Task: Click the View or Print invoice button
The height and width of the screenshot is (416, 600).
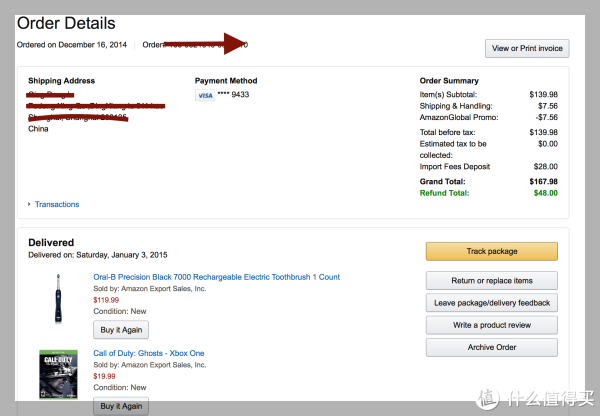Action: 527,49
